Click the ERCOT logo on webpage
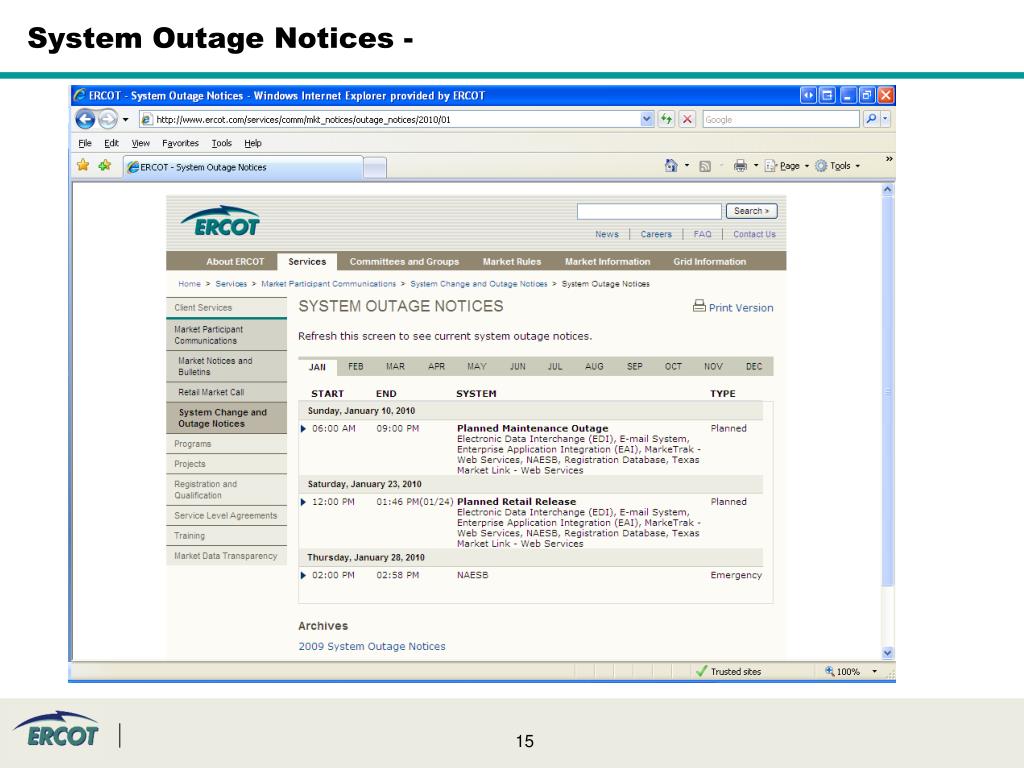 tap(220, 221)
